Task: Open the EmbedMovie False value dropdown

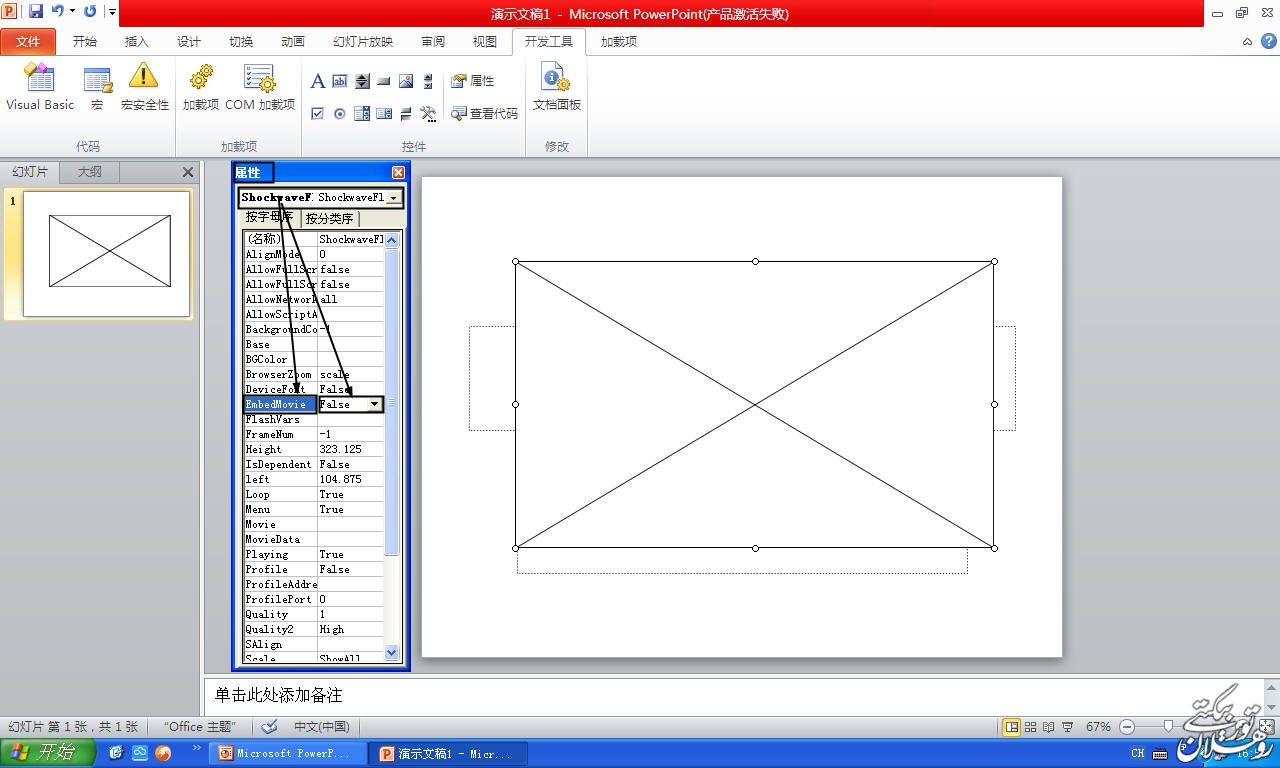Action: pyautogui.click(x=374, y=404)
